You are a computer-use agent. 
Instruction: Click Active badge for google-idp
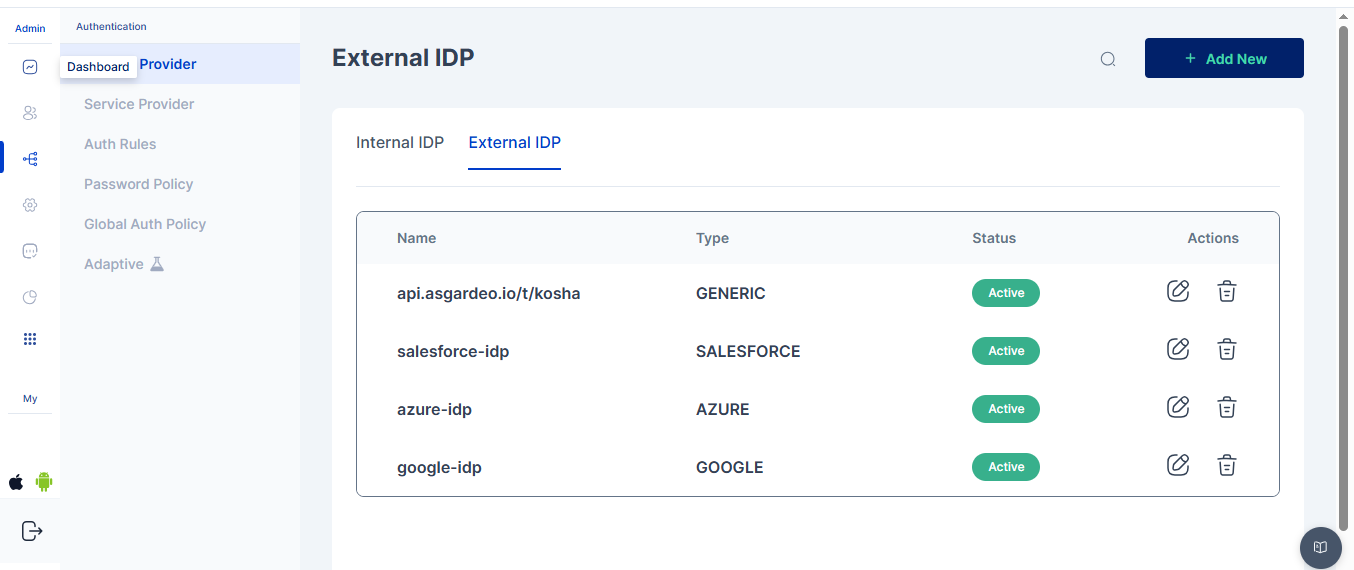coord(1006,467)
